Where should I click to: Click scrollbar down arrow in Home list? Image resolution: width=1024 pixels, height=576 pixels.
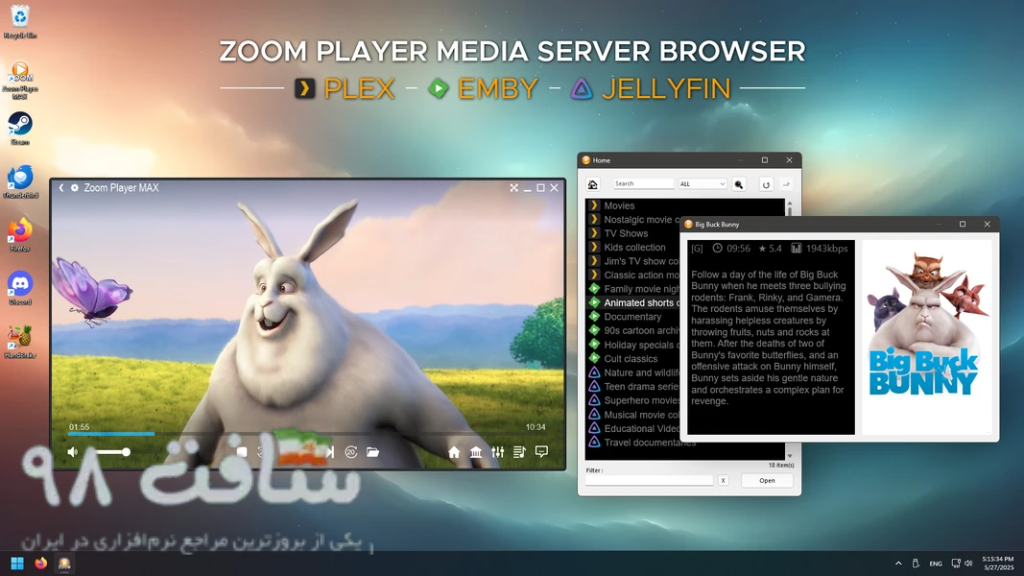click(790, 455)
